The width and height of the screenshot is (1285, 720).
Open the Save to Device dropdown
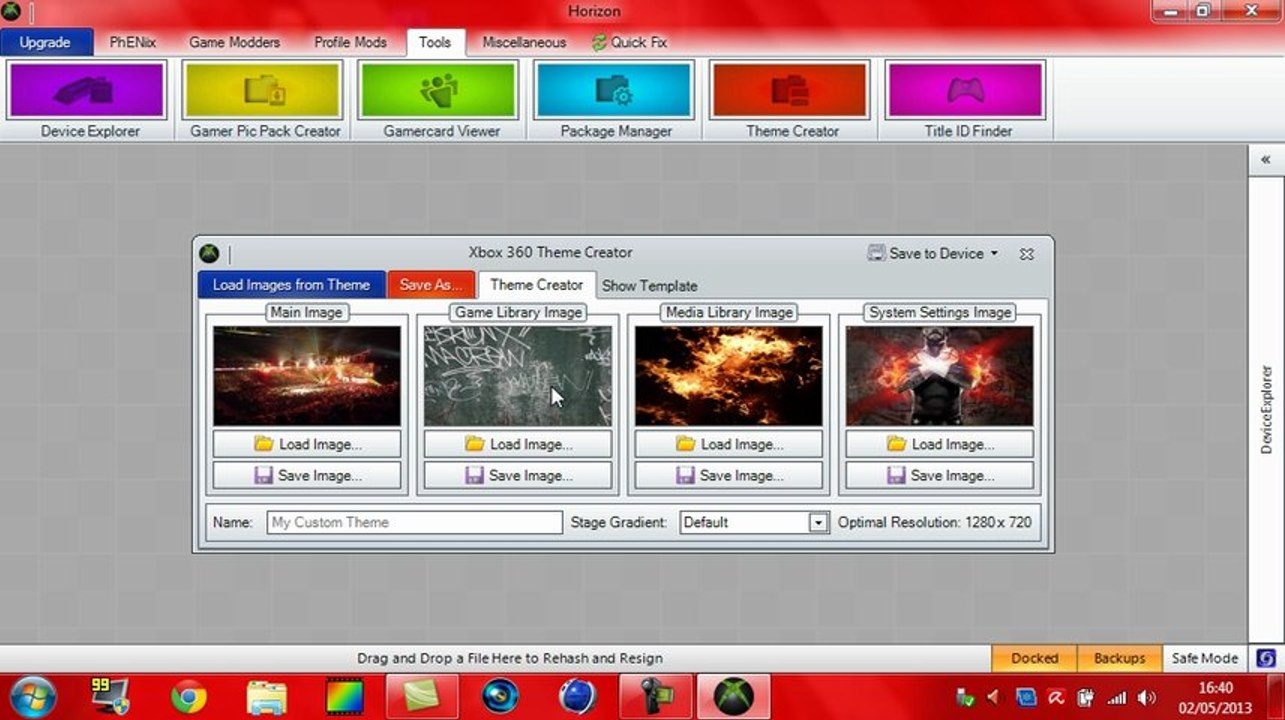coord(934,254)
